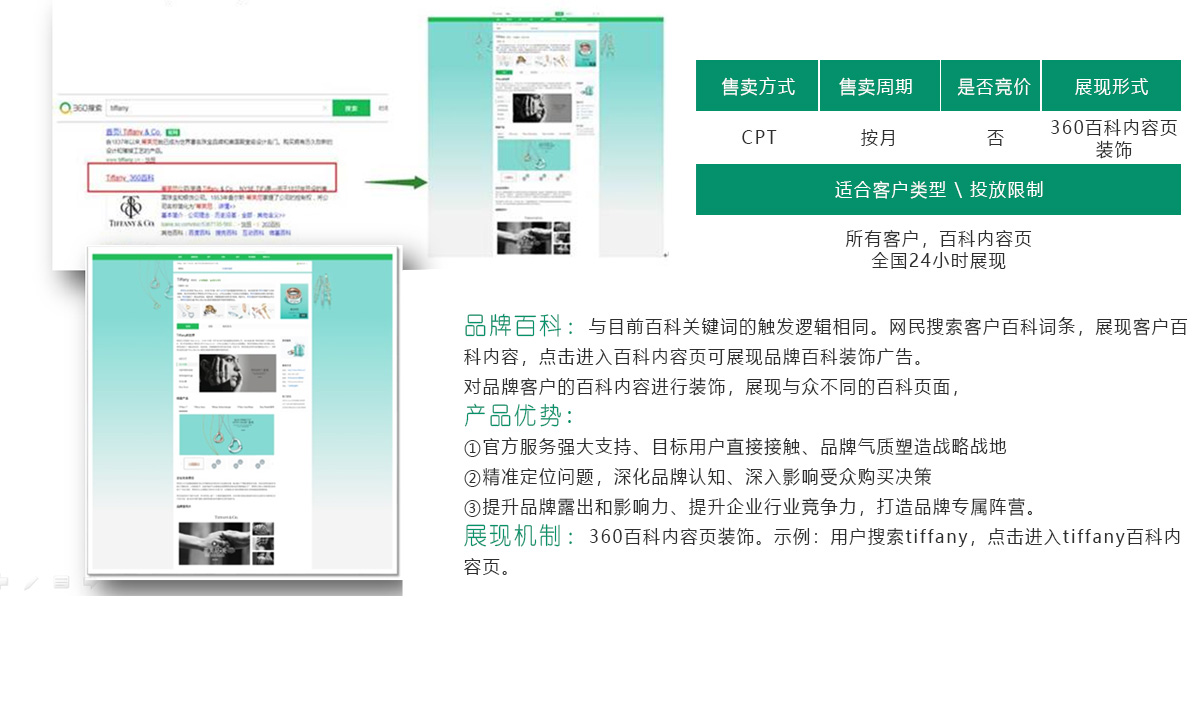The image size is (1200, 705).
Task: Click the 售卖周期 table header
Action: tap(879, 86)
